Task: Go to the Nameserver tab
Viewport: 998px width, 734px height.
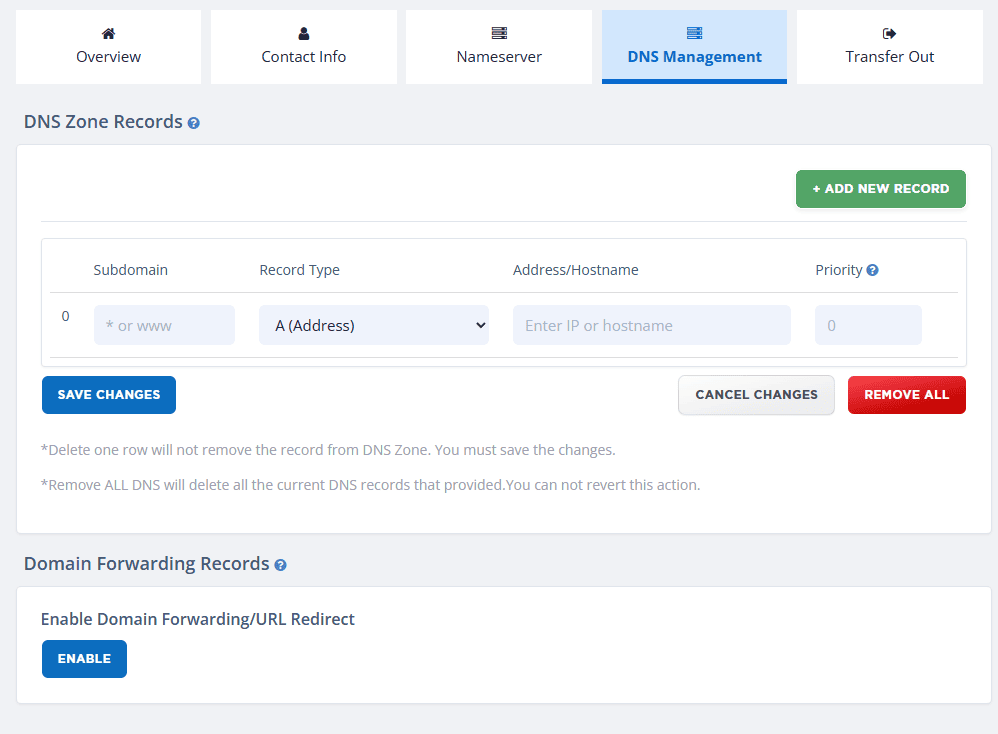Action: click(499, 46)
